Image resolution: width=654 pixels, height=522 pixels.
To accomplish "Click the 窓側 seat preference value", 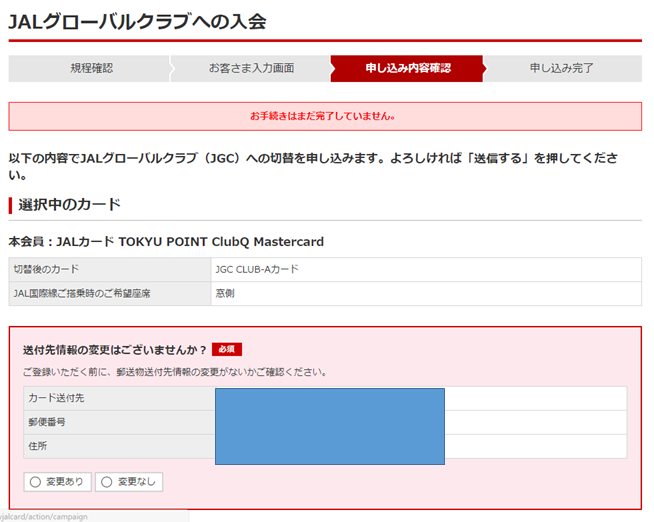I will pyautogui.click(x=225, y=294).
